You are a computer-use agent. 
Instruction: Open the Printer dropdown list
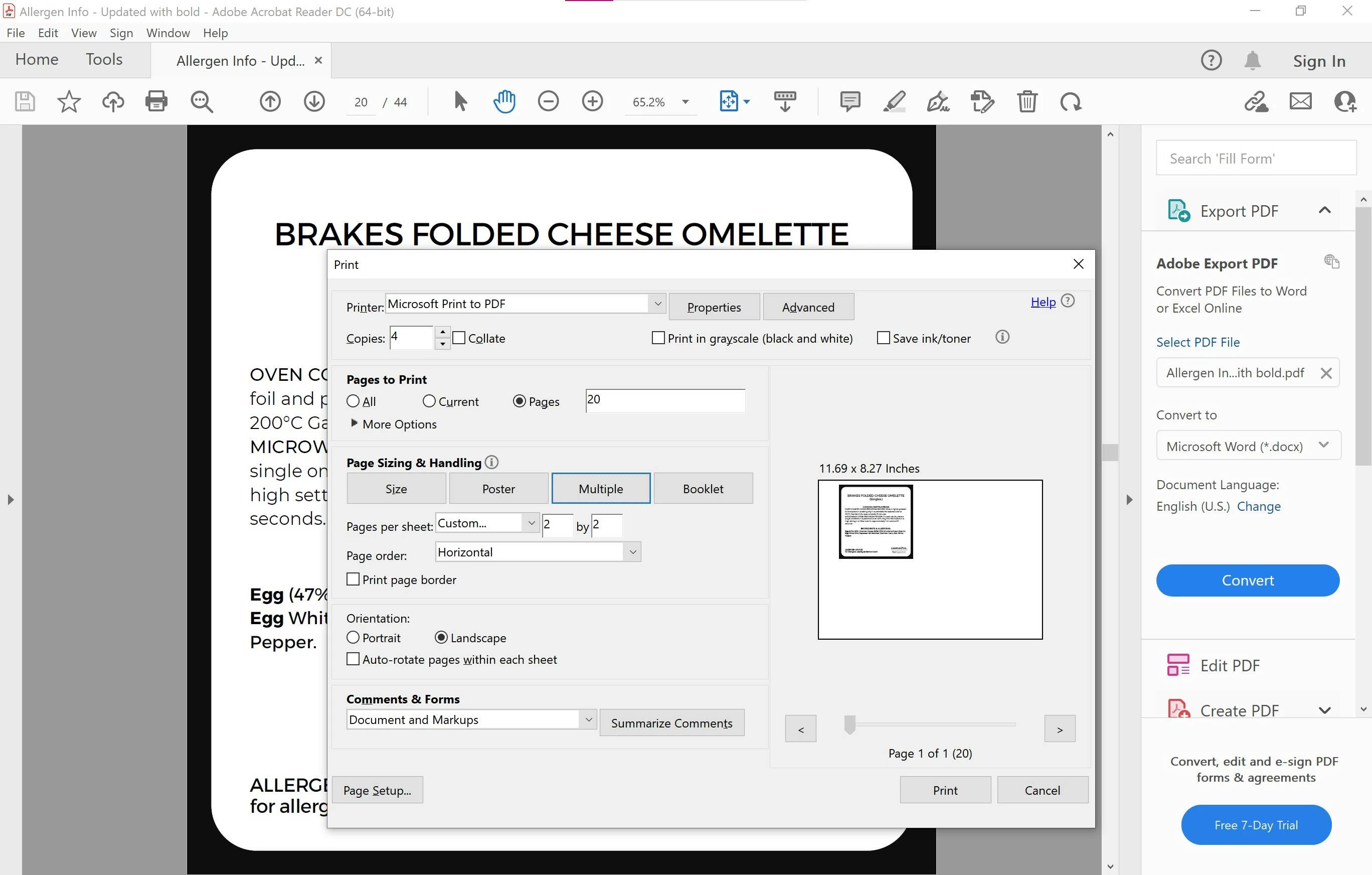657,304
